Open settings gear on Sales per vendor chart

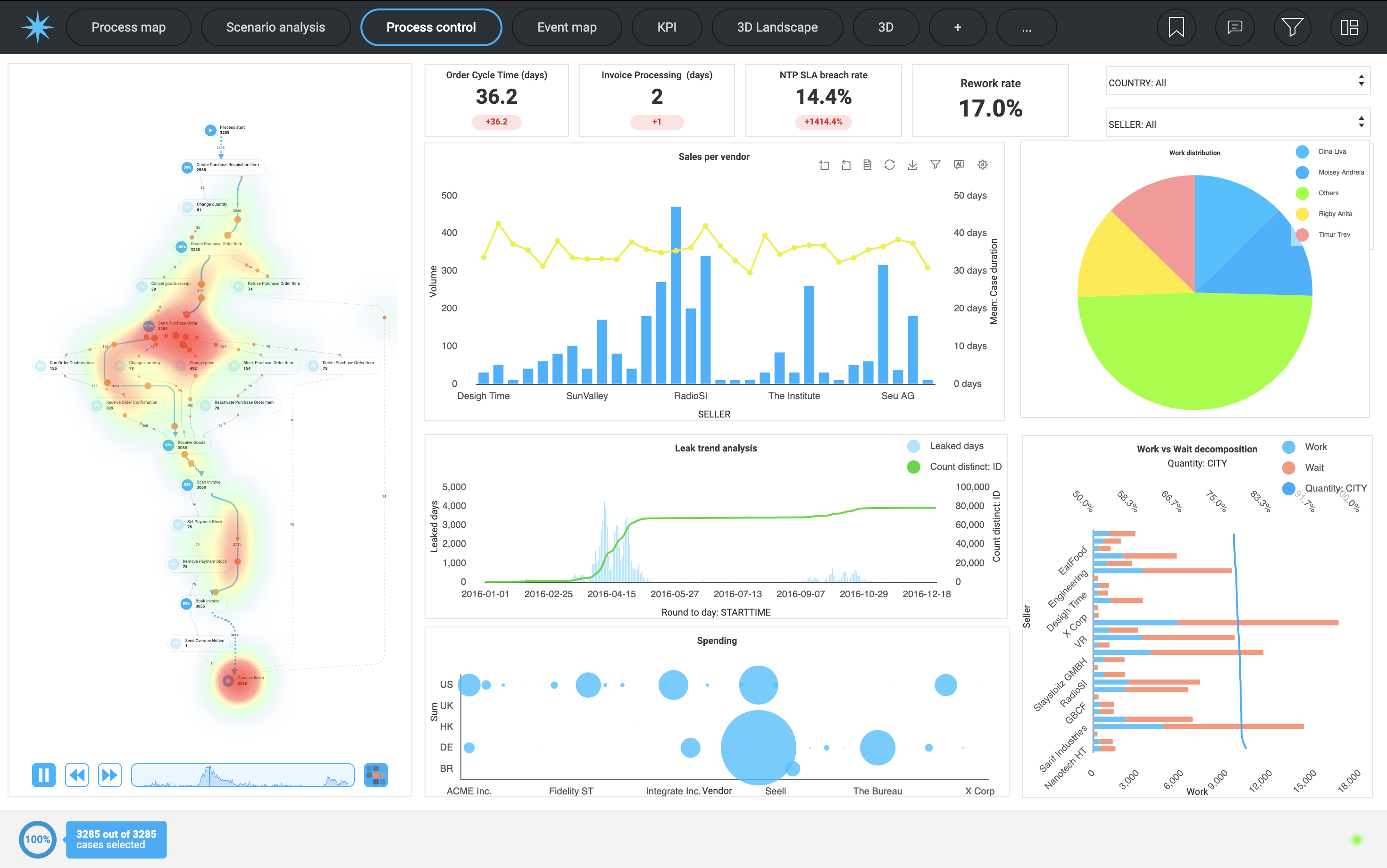982,165
